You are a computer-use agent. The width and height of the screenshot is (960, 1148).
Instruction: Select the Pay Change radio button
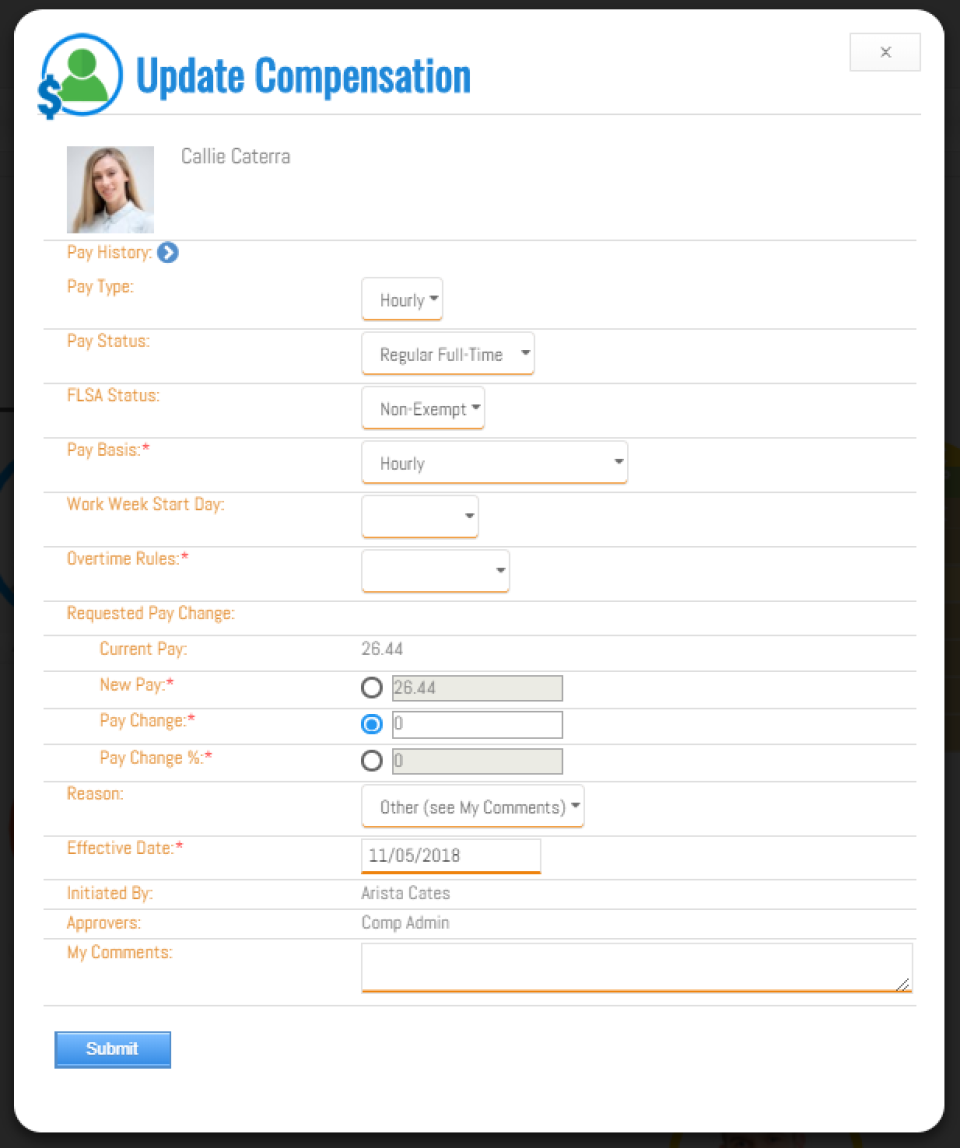(x=371, y=724)
